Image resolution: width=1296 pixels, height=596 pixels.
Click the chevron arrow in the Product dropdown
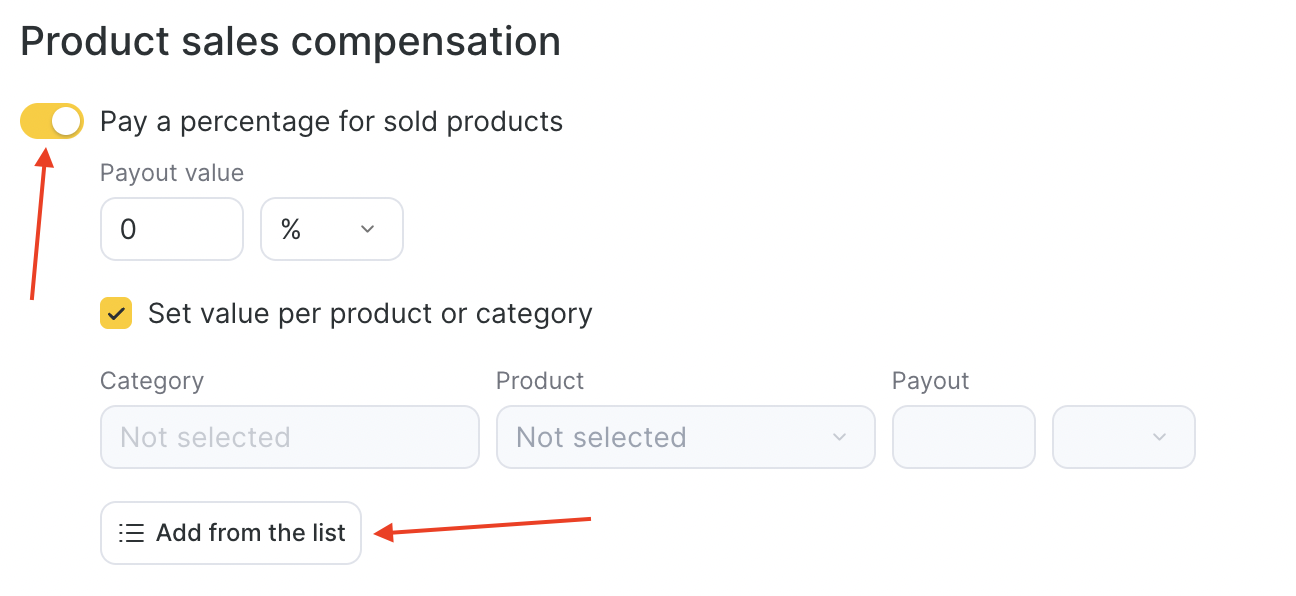point(839,437)
